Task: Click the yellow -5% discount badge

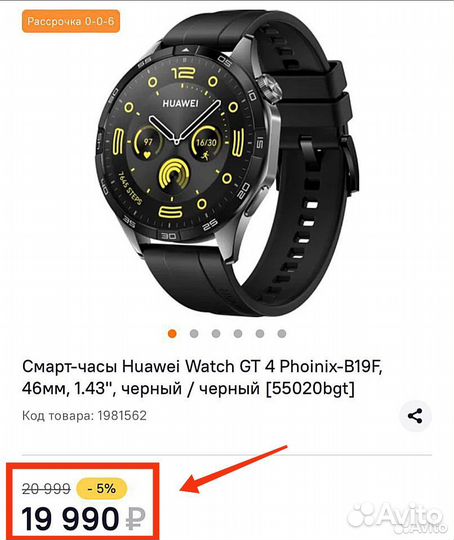Action: (x=102, y=488)
